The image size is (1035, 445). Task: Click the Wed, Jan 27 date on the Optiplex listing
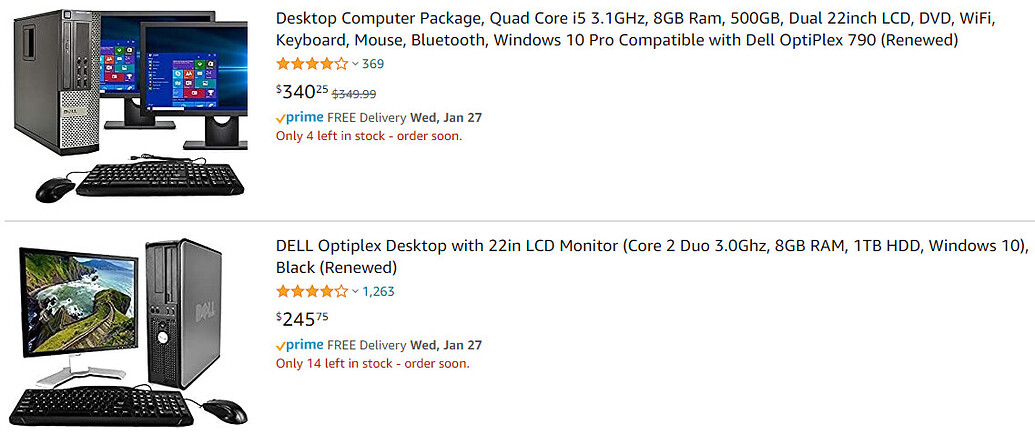click(x=446, y=345)
